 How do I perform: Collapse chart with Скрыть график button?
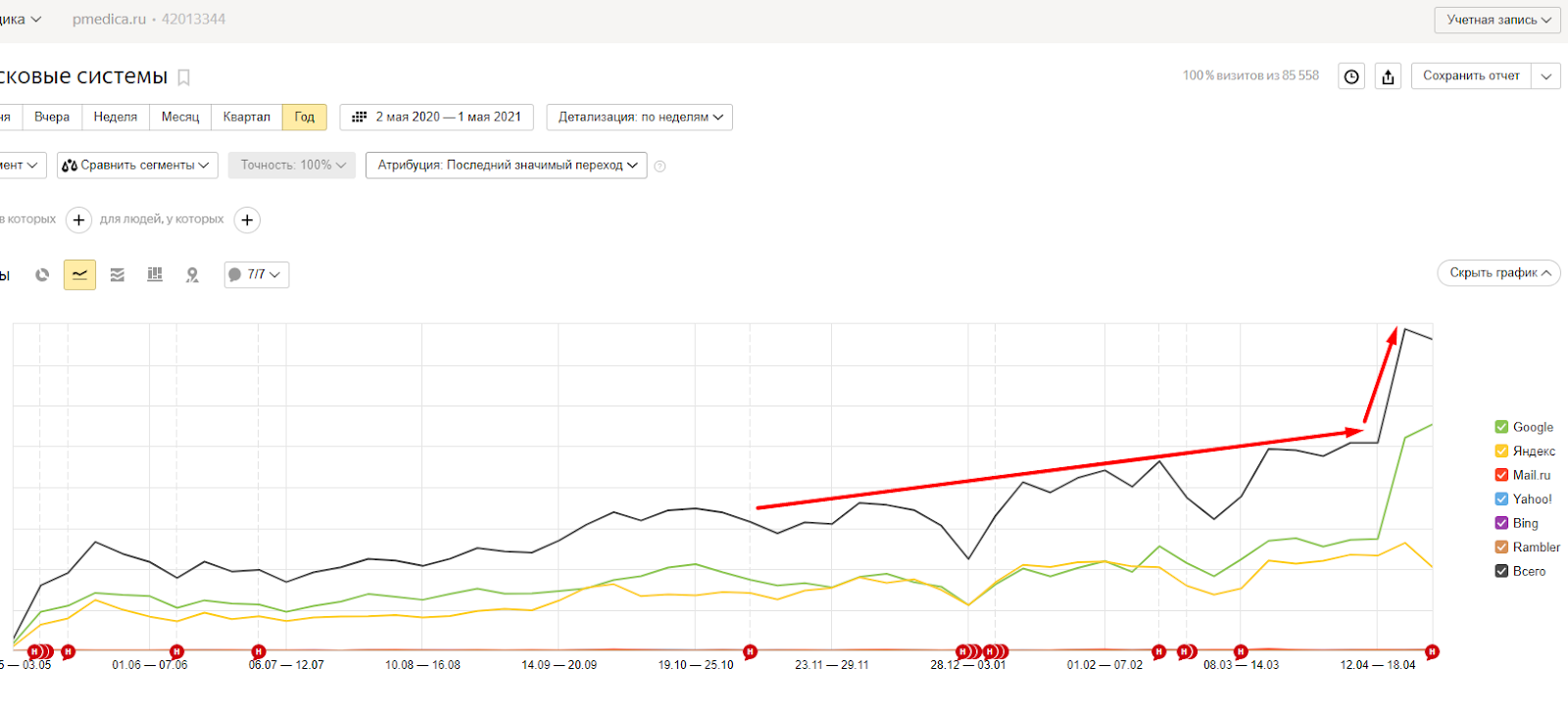pos(1498,273)
